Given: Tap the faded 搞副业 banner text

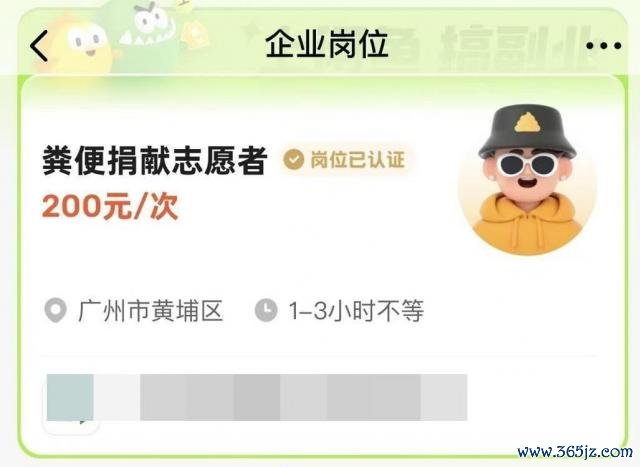Looking at the screenshot, I should pos(518,47).
